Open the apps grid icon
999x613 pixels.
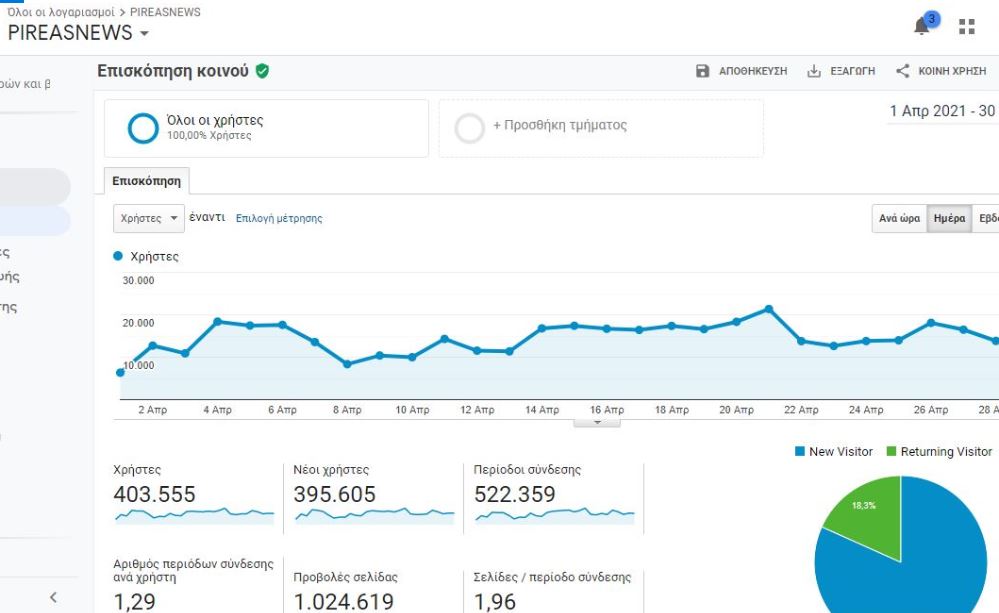point(966,27)
